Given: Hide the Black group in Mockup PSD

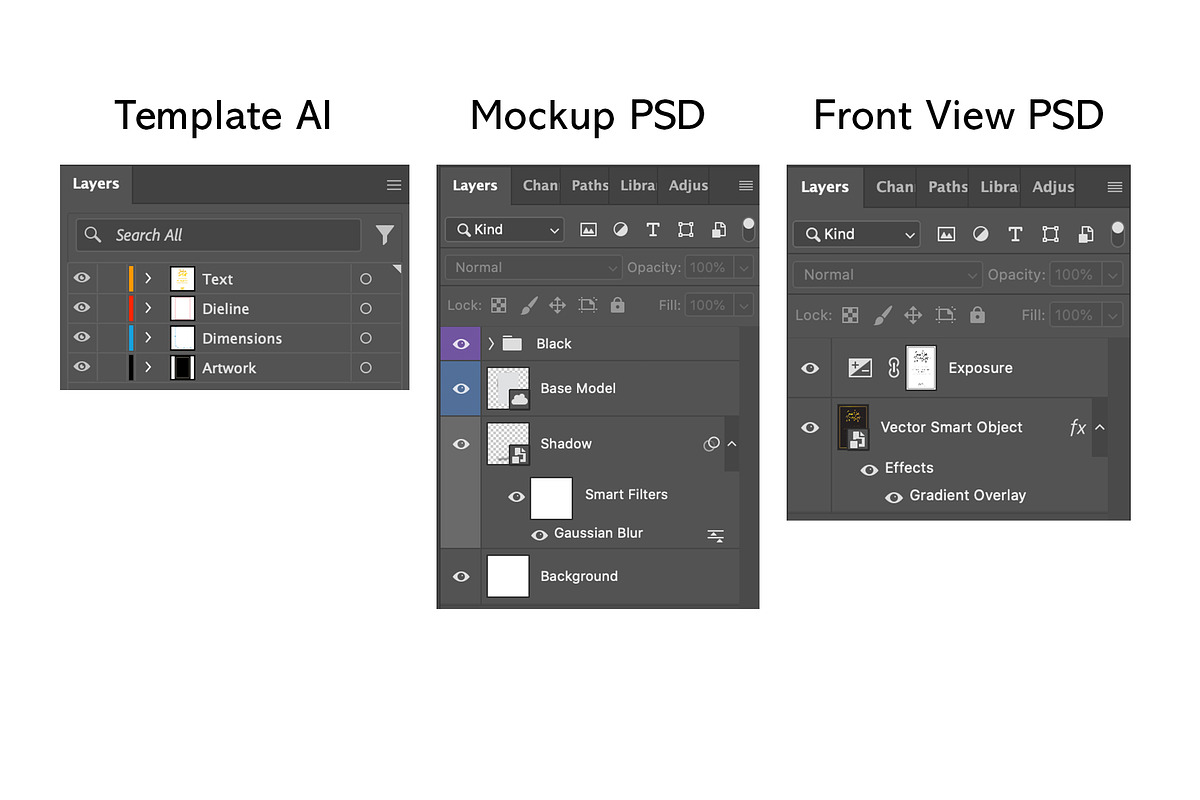Looking at the screenshot, I should 461,343.
